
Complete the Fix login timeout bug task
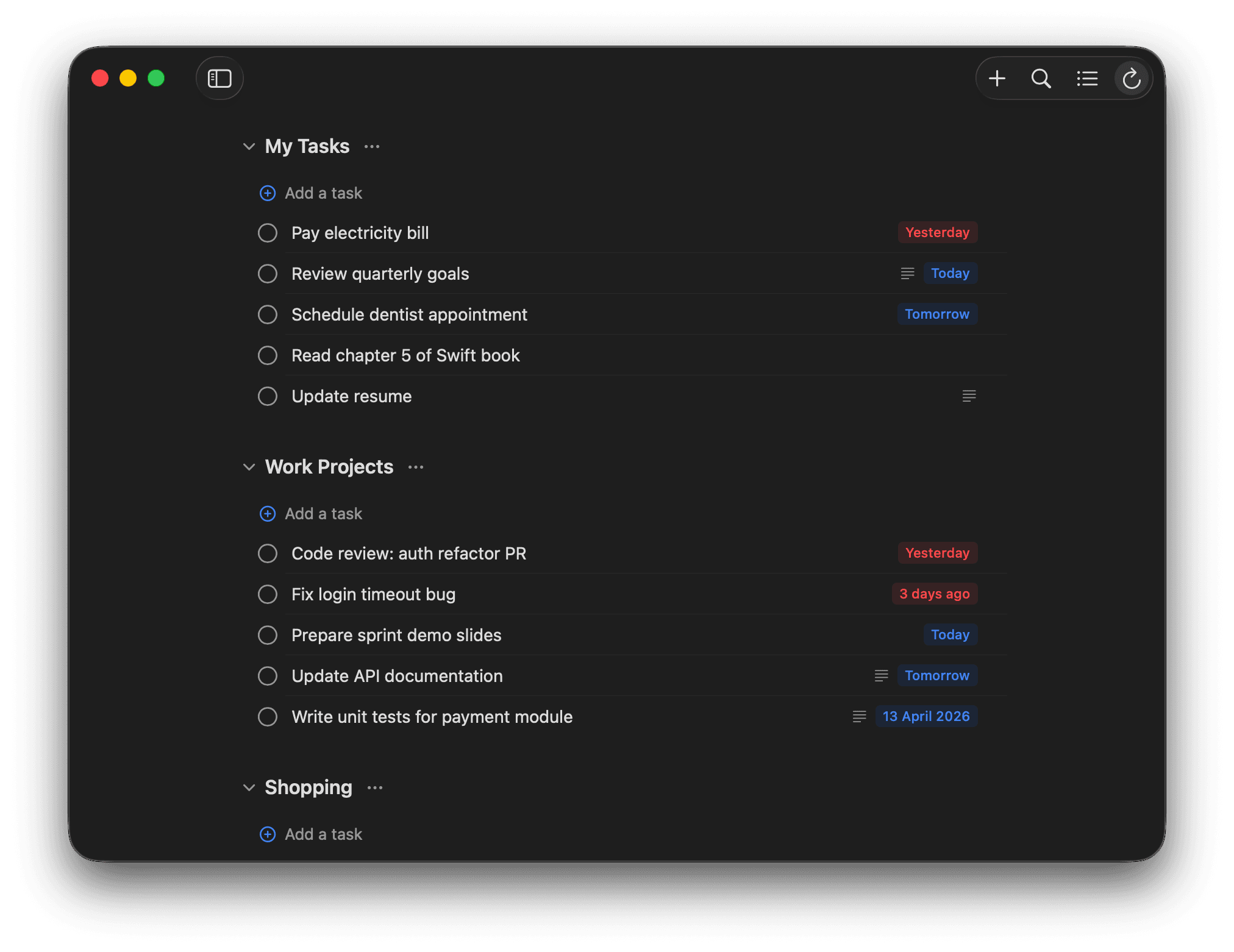(x=268, y=594)
